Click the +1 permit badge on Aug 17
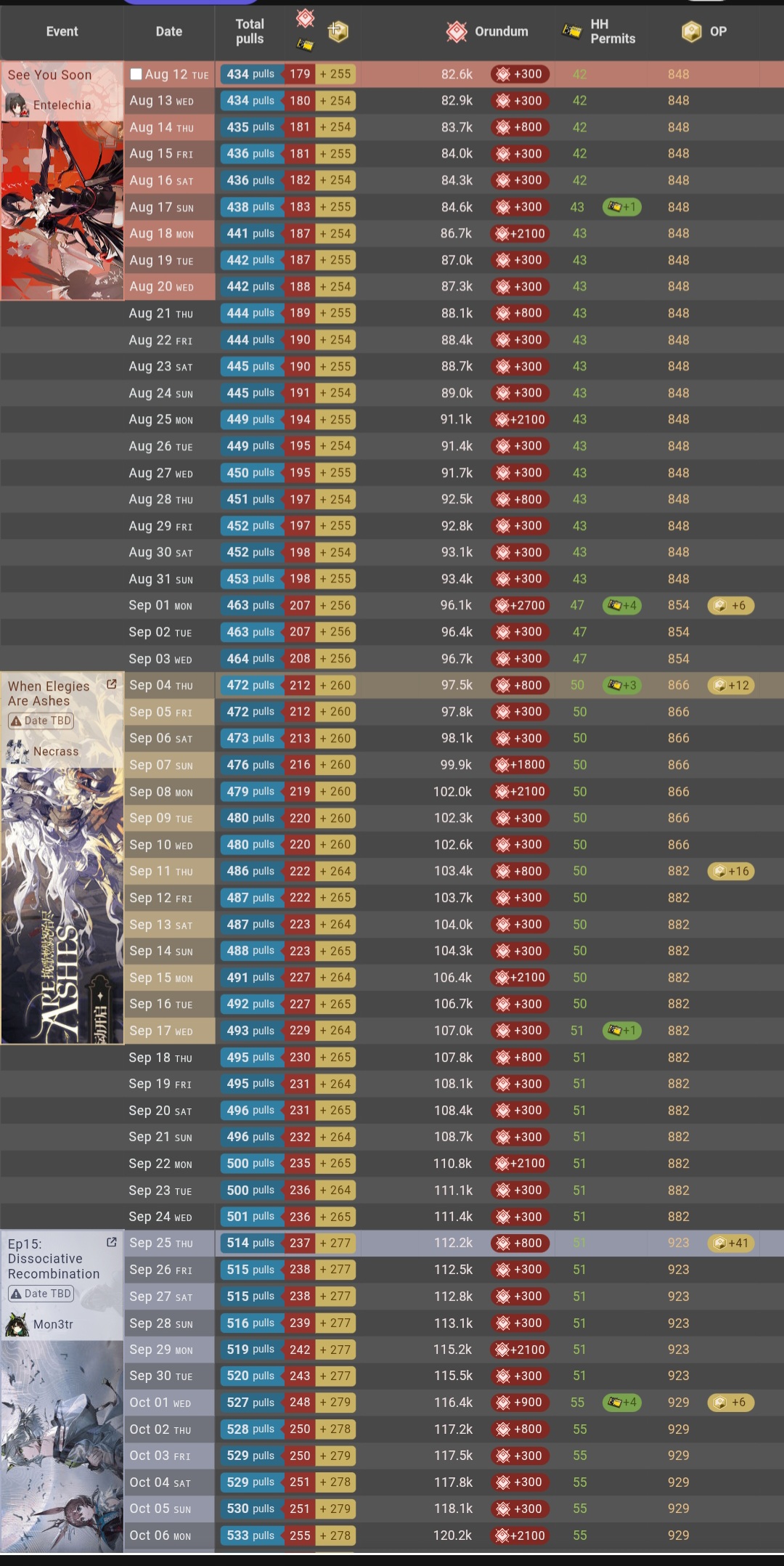 pos(622,207)
